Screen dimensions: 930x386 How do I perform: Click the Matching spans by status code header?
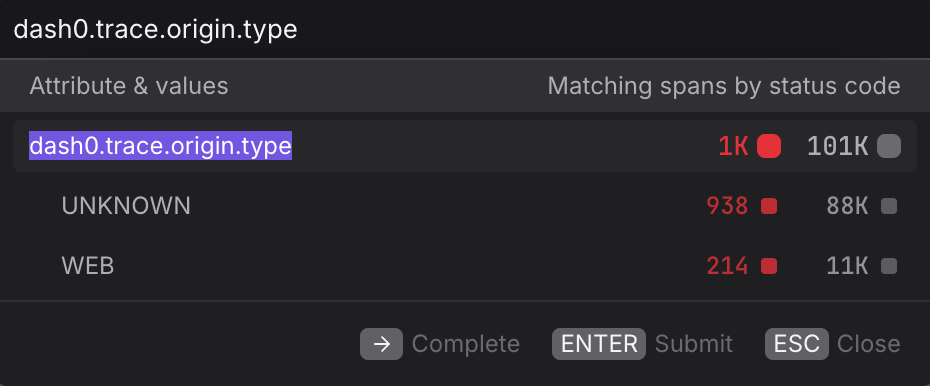tap(724, 86)
